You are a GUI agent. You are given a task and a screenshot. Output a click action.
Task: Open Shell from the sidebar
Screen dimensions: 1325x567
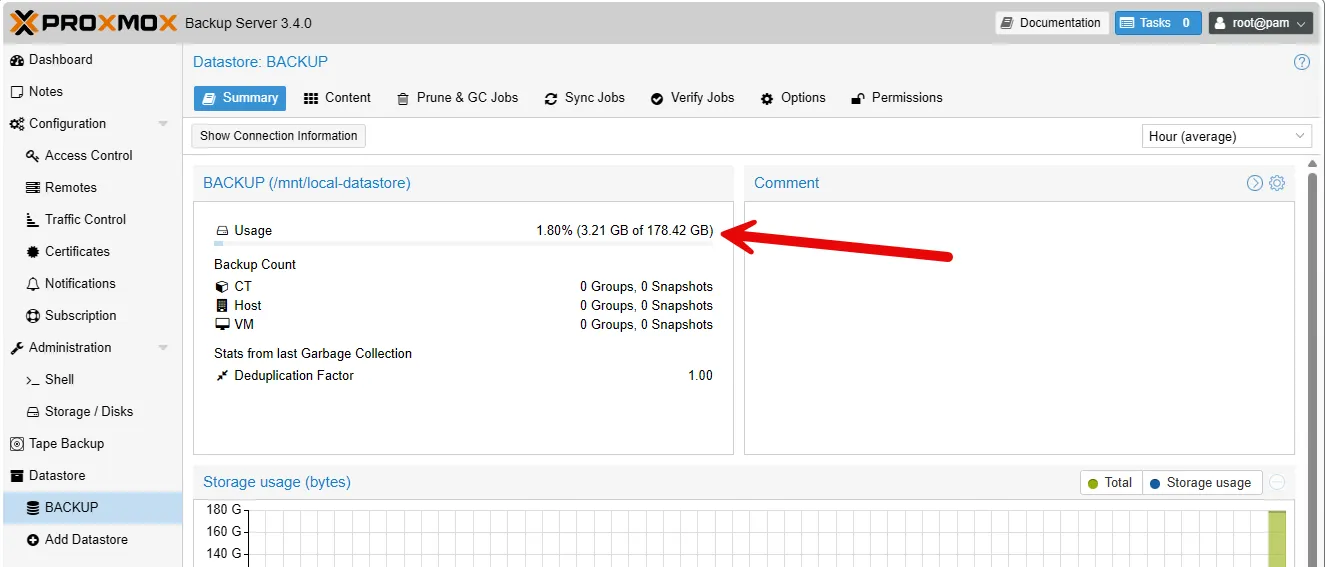click(x=59, y=379)
